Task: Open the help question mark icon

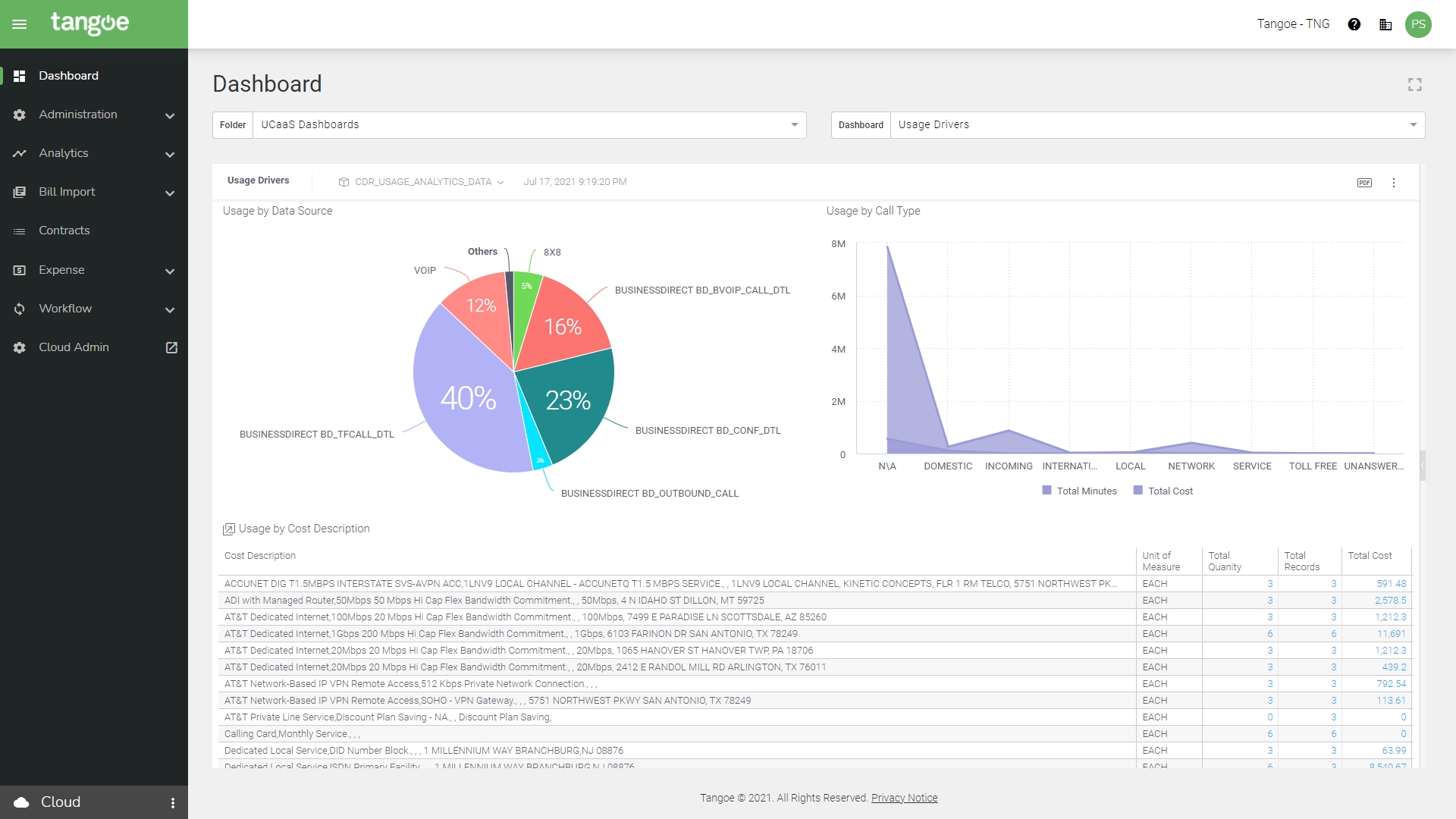Action: pyautogui.click(x=1354, y=24)
